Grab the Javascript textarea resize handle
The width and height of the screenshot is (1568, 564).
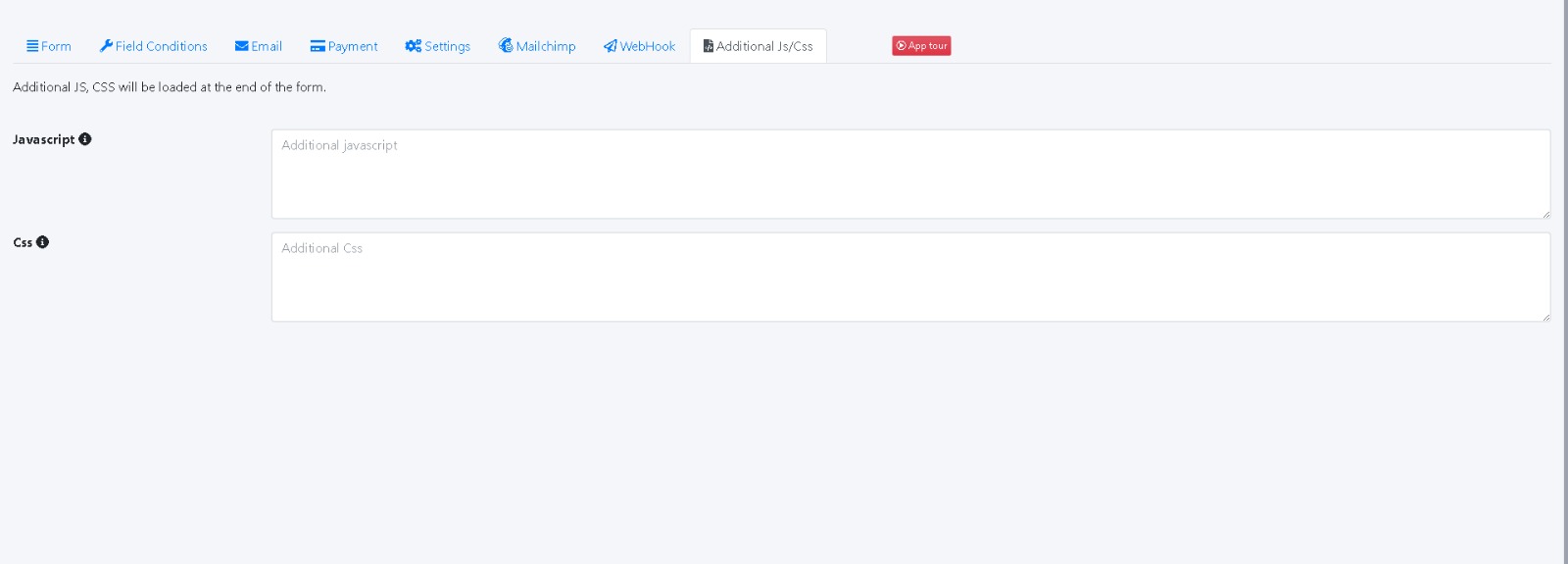pyautogui.click(x=1545, y=214)
